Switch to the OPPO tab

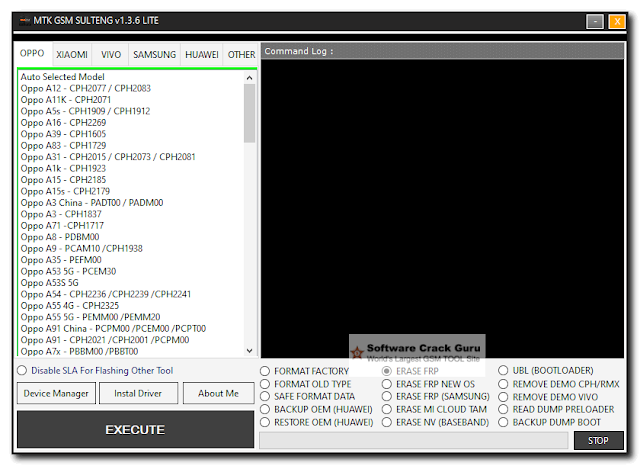pos(32,53)
